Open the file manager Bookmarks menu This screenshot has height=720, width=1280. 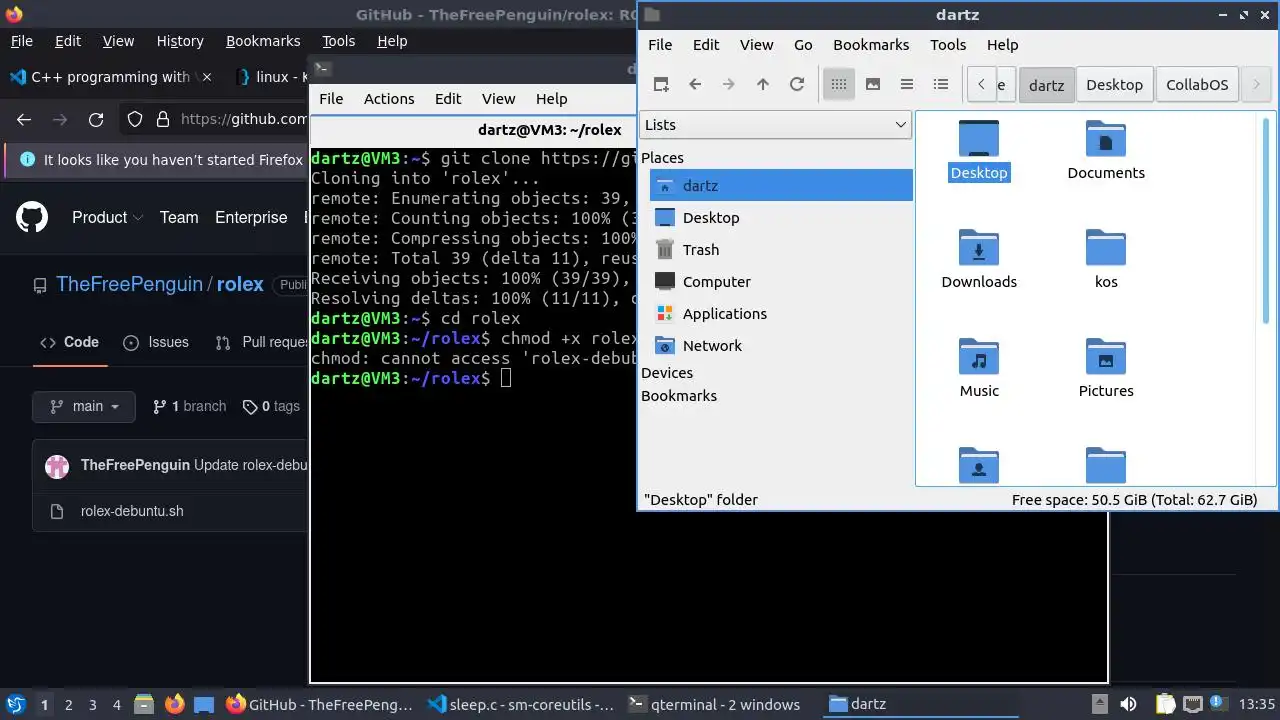click(871, 45)
